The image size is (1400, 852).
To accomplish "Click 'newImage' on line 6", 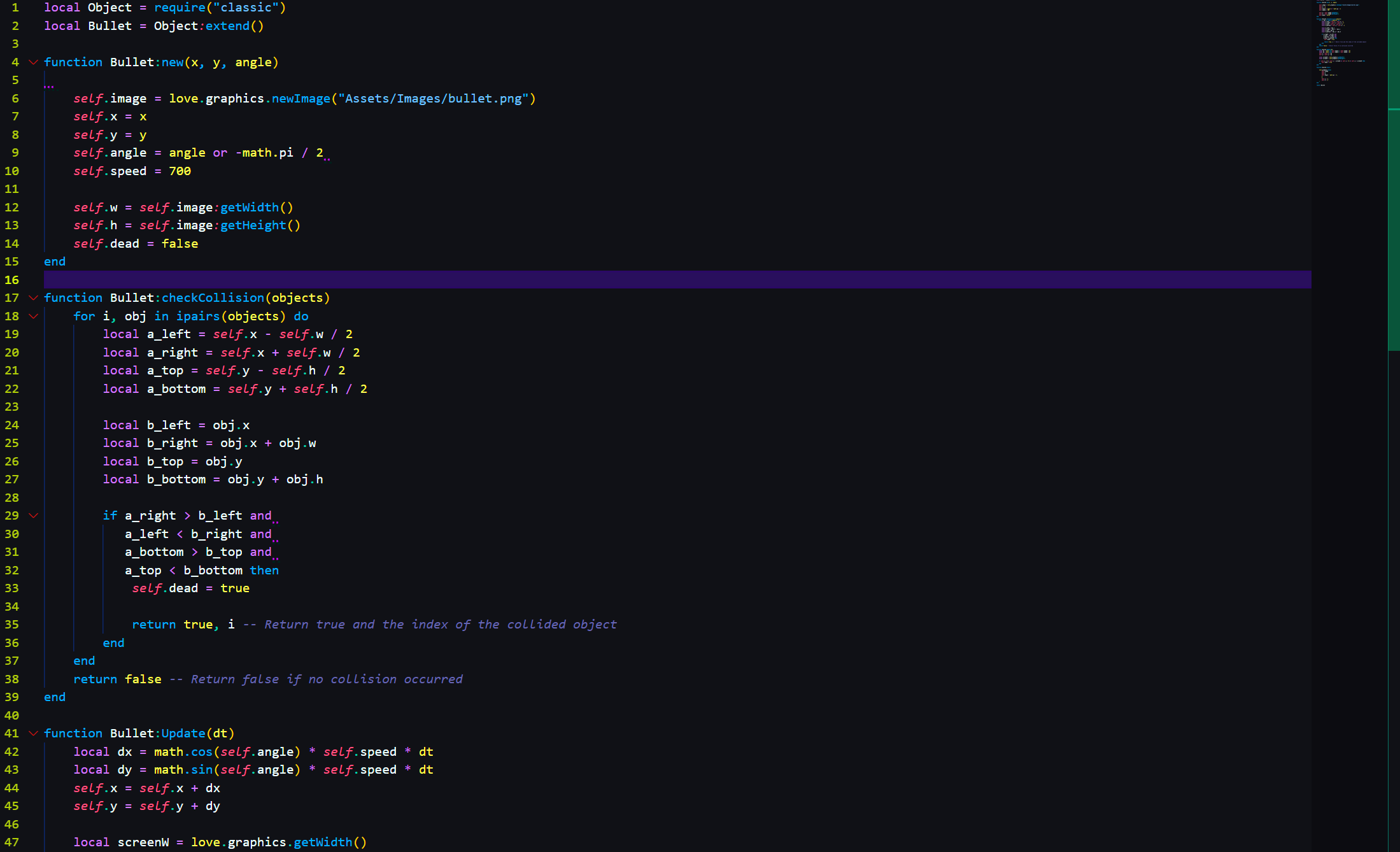I will 301,99.
